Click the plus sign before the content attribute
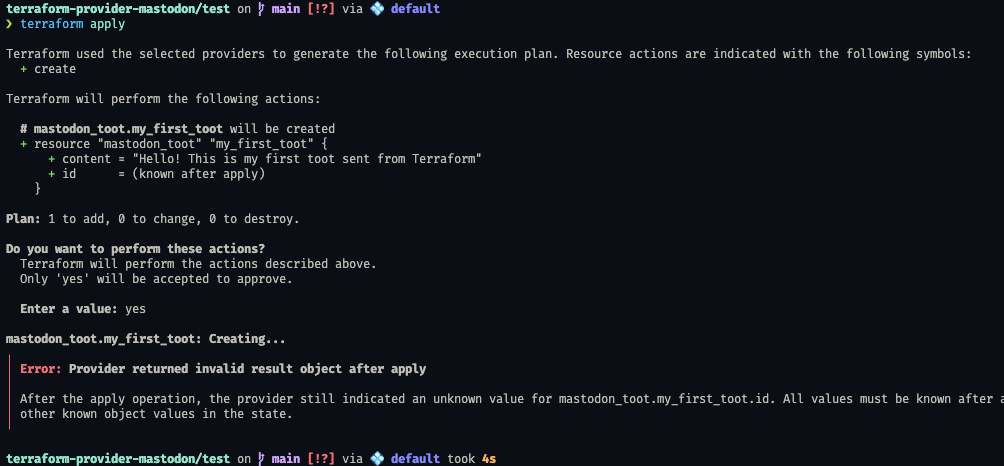Image resolution: width=1004 pixels, height=466 pixels. (52, 159)
